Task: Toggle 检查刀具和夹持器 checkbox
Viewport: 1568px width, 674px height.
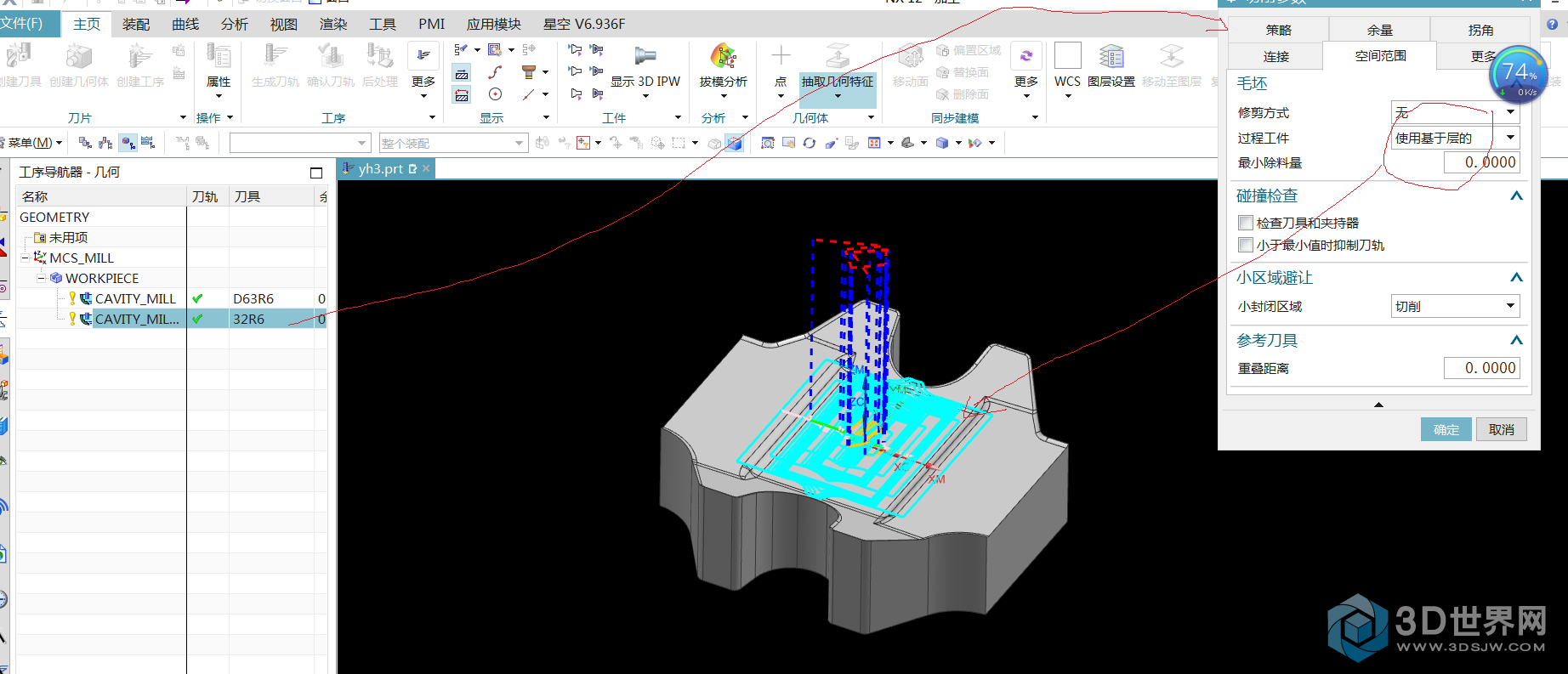Action: [x=1246, y=223]
